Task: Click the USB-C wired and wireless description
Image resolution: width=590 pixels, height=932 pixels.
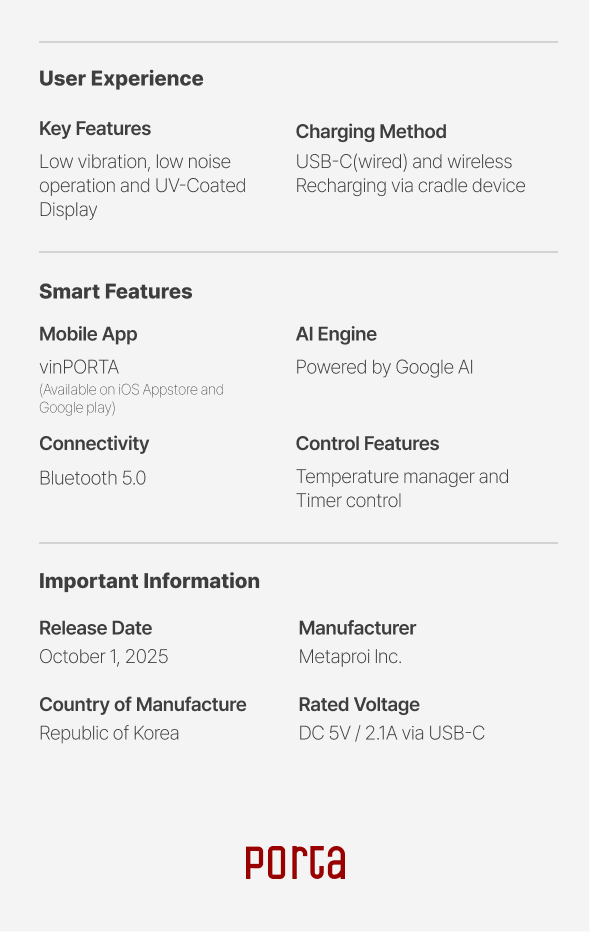Action: [411, 174]
